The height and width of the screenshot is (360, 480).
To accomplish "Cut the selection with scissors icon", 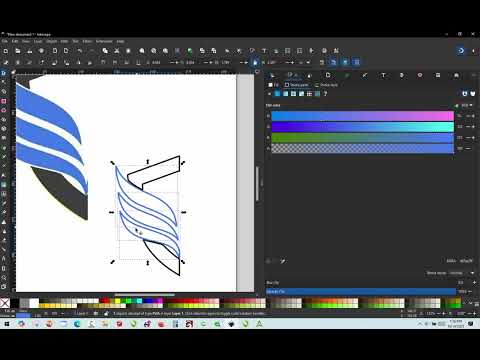I will [x=117, y=51].
